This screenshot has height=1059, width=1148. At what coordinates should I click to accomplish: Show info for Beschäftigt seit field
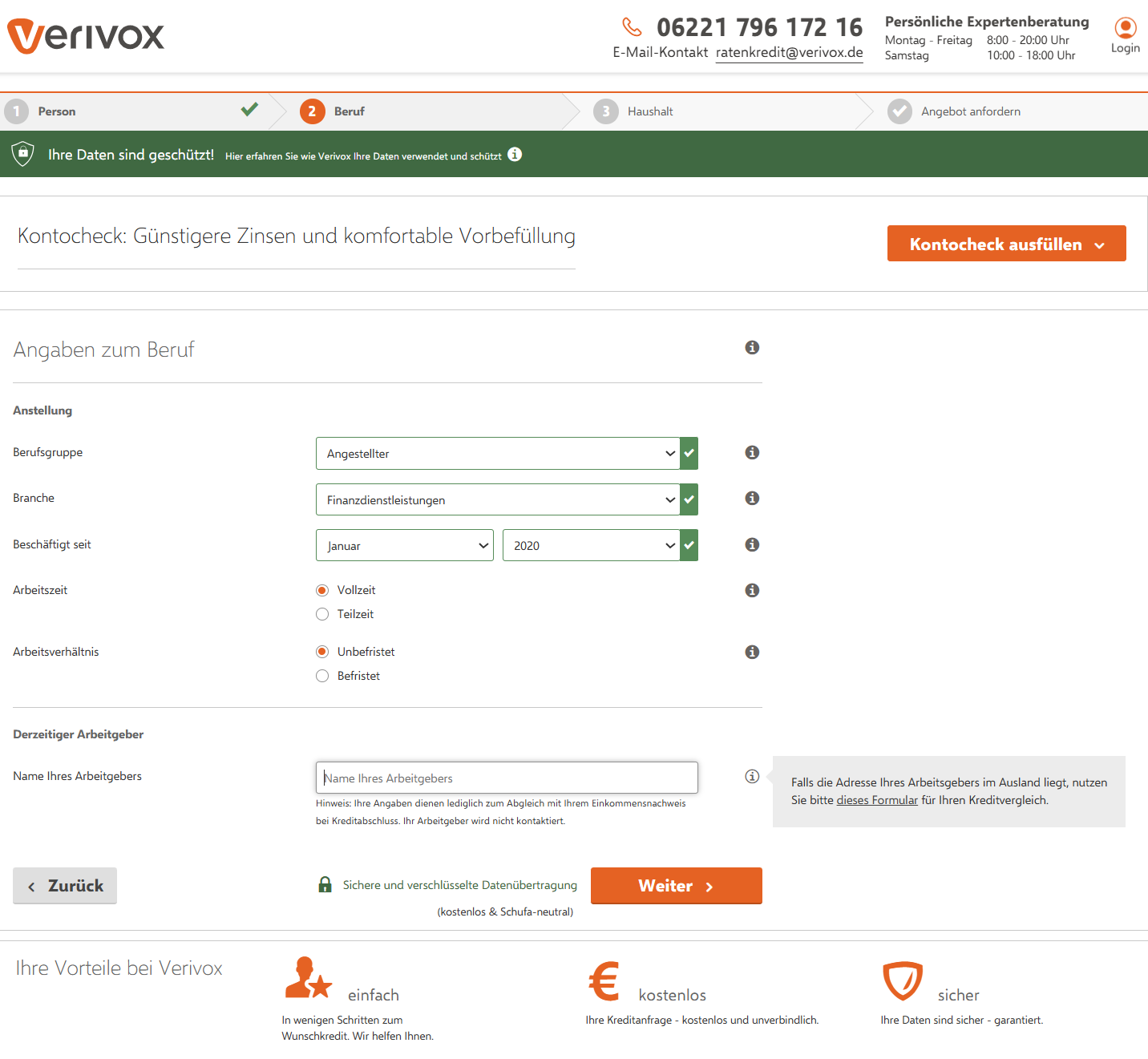pyautogui.click(x=752, y=544)
